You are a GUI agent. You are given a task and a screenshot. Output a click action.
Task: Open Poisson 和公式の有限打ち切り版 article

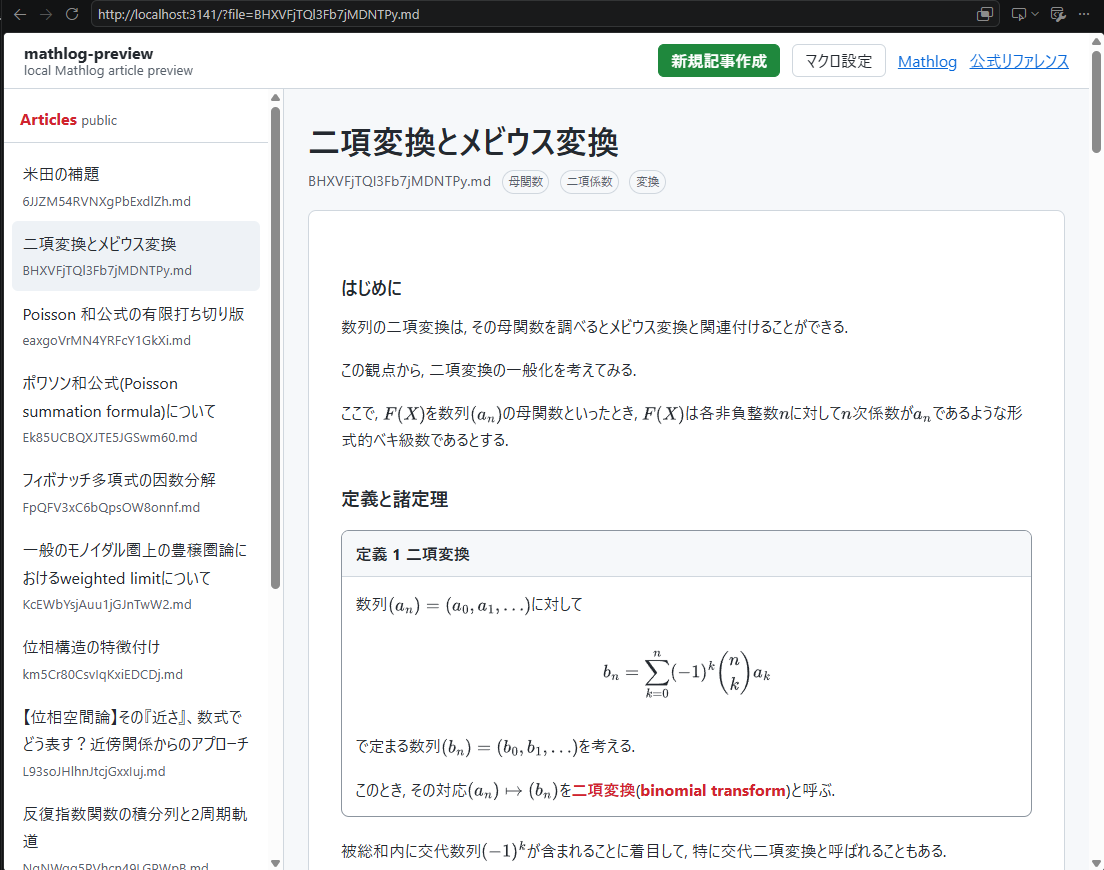pos(136,327)
